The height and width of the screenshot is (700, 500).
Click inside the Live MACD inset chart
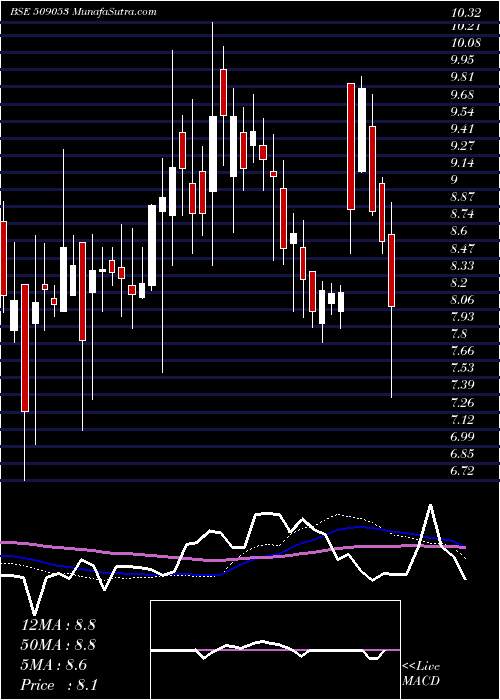[x=275, y=650]
